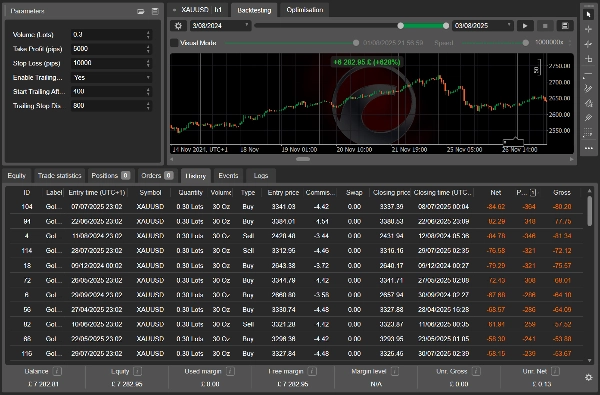Image resolution: width=600 pixels, height=395 pixels.
Task: Click the save parameters icon in Parameters header
Action: coord(155,11)
